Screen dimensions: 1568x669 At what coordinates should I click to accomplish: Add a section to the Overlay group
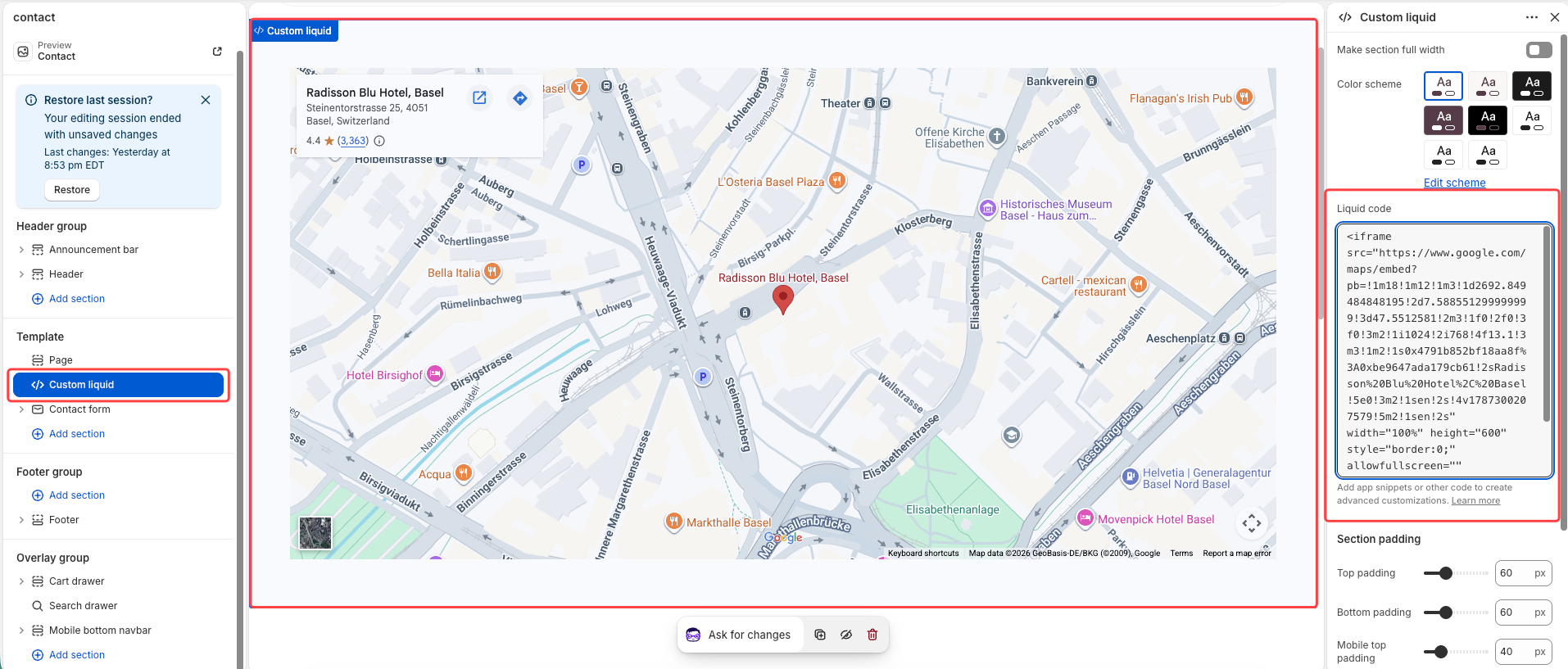(69, 655)
